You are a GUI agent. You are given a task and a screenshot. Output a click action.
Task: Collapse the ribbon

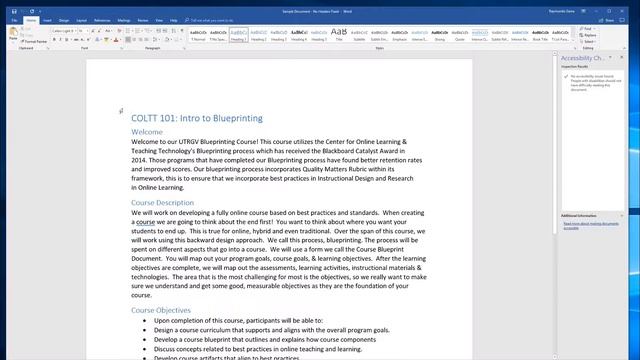[624, 48]
